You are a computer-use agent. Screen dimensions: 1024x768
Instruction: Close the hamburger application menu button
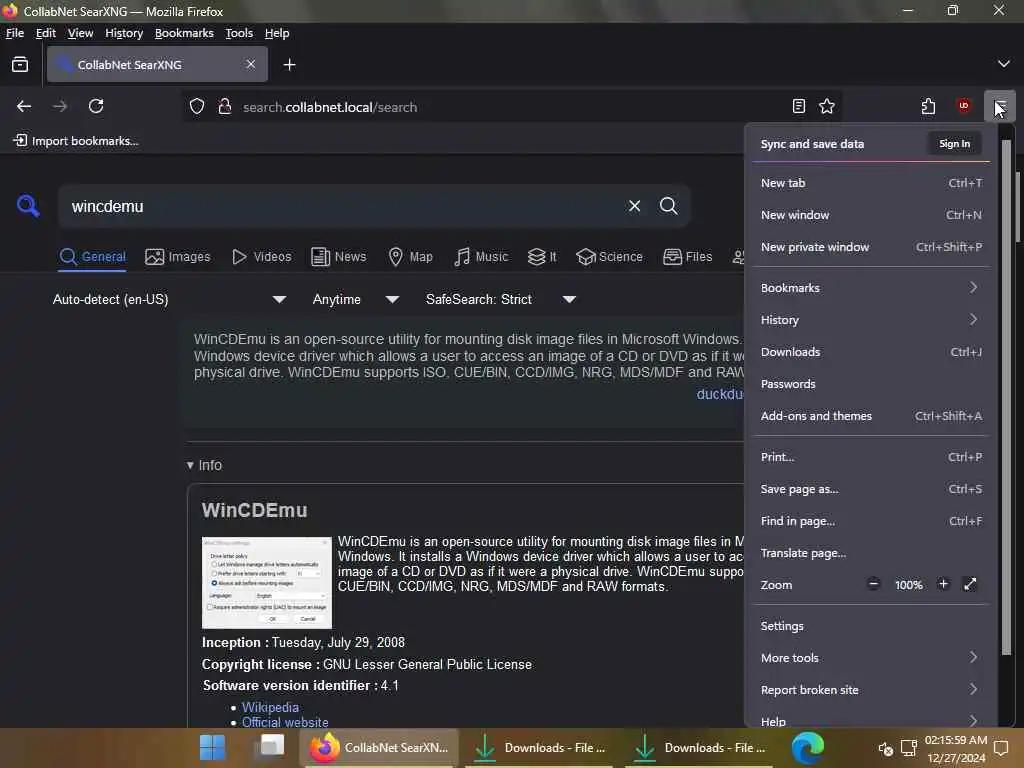coord(1000,106)
